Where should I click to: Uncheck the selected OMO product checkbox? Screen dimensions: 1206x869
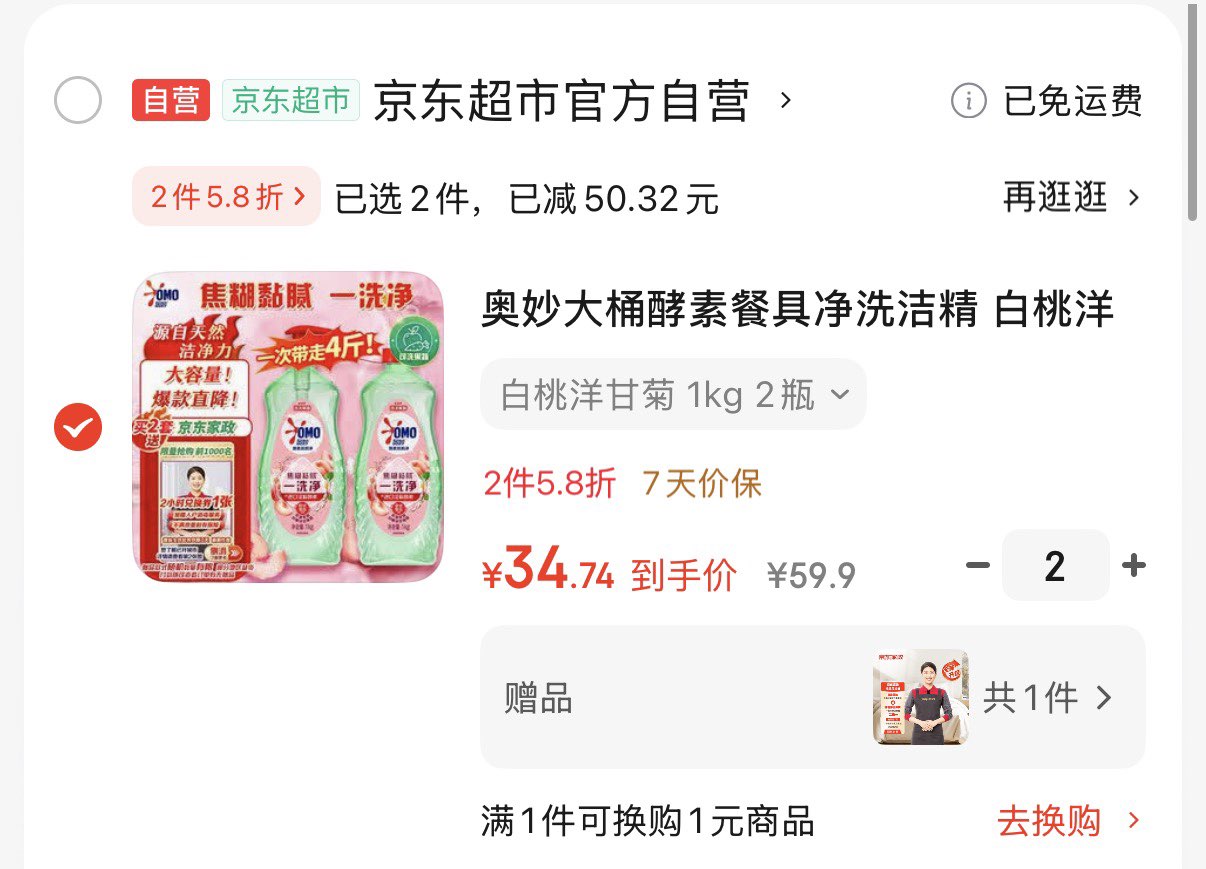click(x=77, y=428)
